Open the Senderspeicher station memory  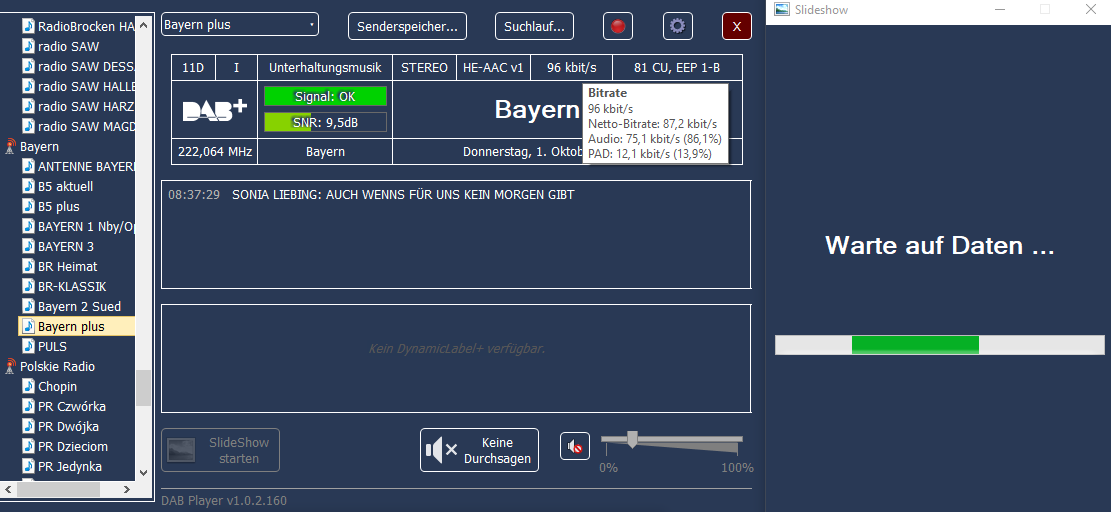point(407,26)
